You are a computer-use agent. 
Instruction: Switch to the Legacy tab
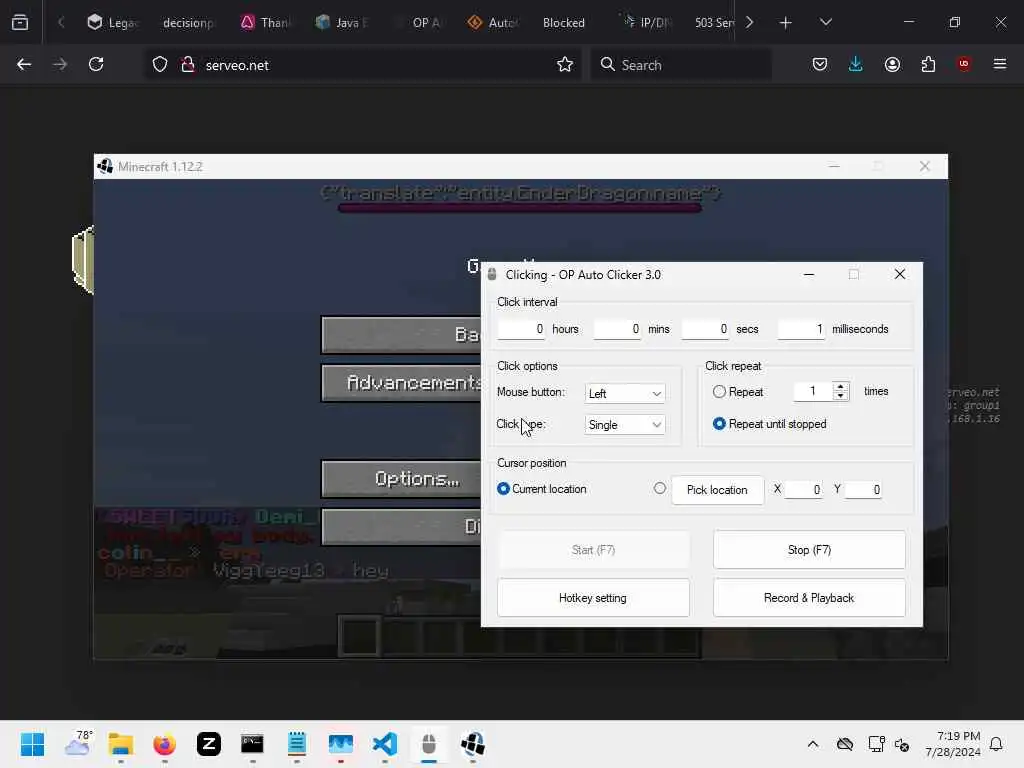112,22
